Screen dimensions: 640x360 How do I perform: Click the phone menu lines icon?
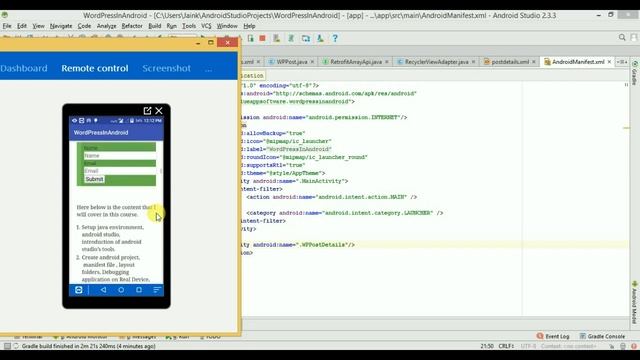pos(157,290)
